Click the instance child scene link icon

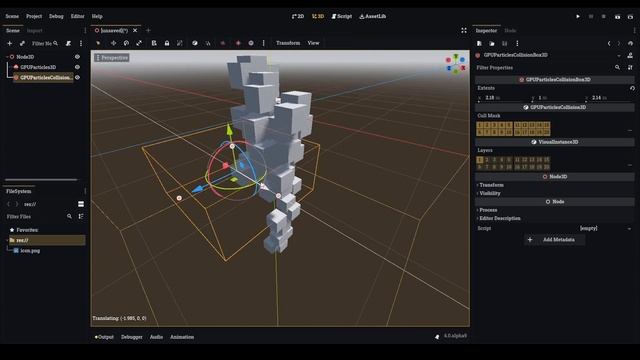click(22, 43)
